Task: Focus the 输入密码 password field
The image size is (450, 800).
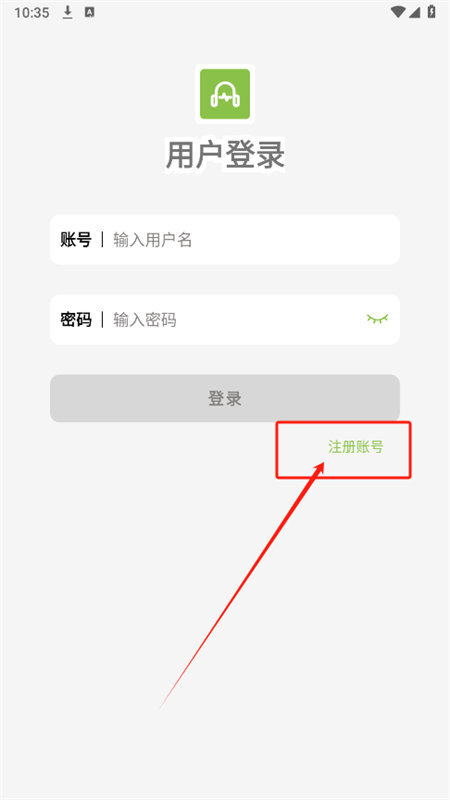Action: 235,319
